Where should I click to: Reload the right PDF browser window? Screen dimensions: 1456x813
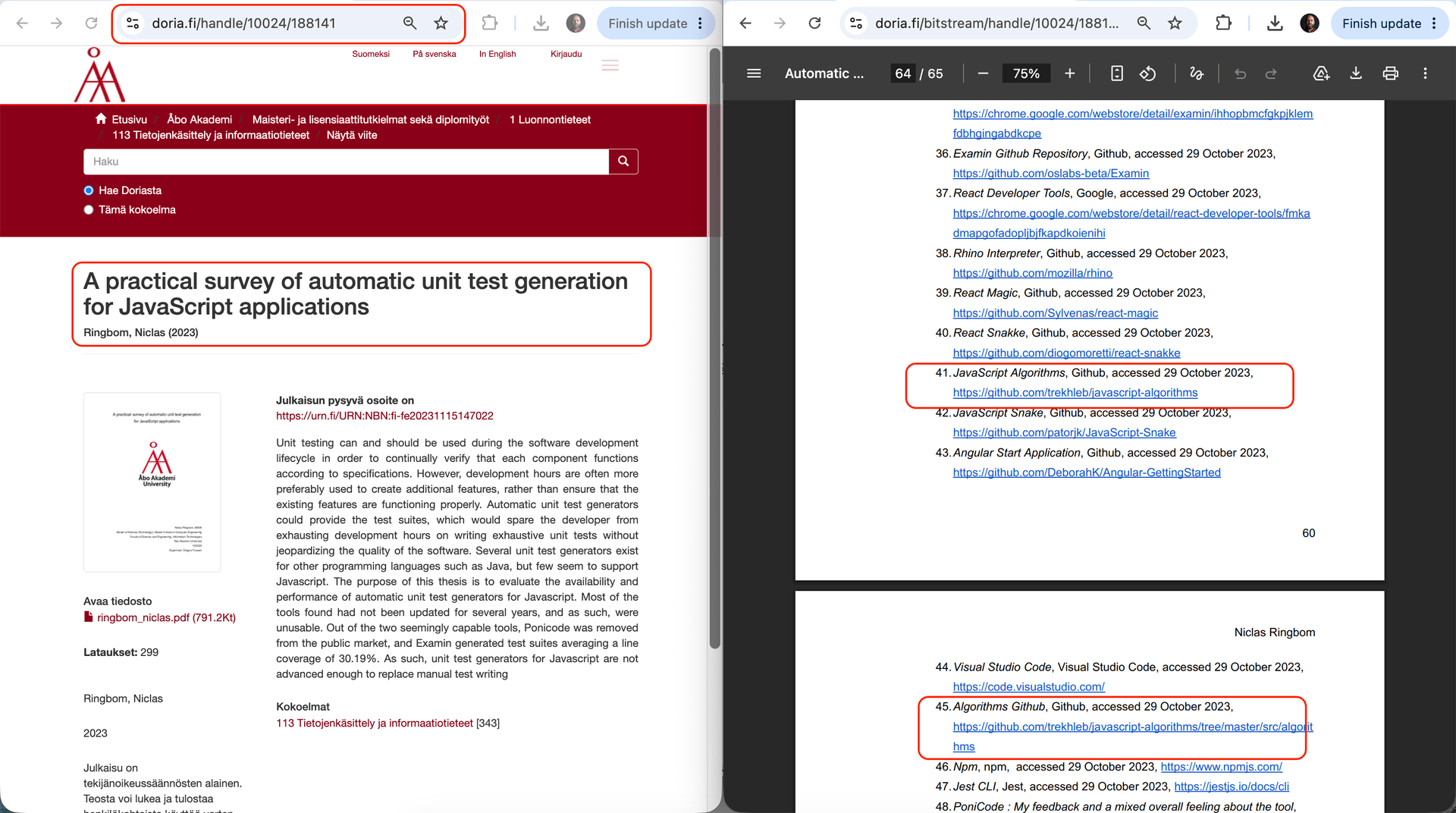tap(814, 23)
